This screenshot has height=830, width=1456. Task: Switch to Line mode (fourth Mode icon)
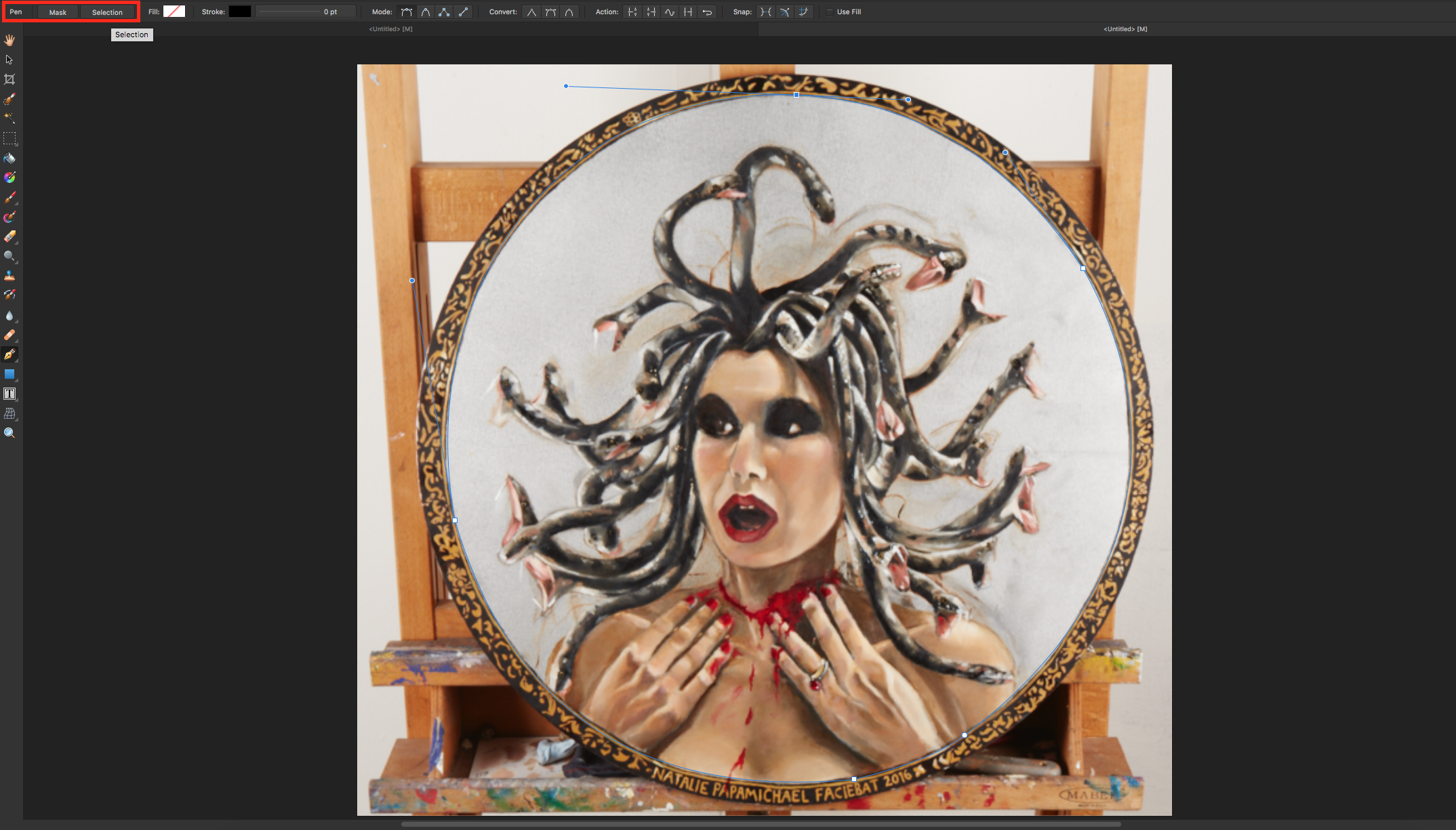pyautogui.click(x=463, y=12)
